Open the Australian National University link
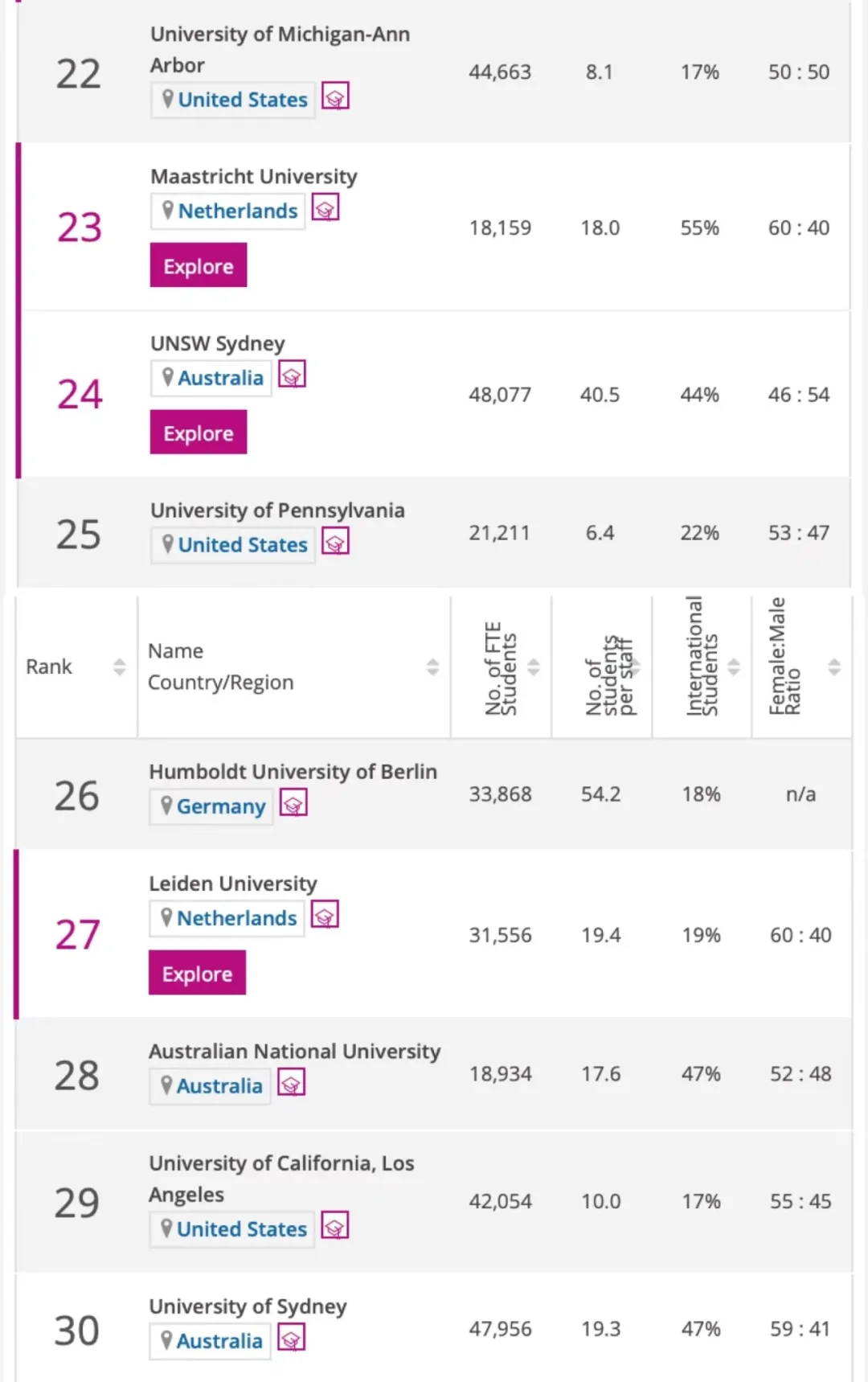The height and width of the screenshot is (1382, 868). tap(294, 1052)
